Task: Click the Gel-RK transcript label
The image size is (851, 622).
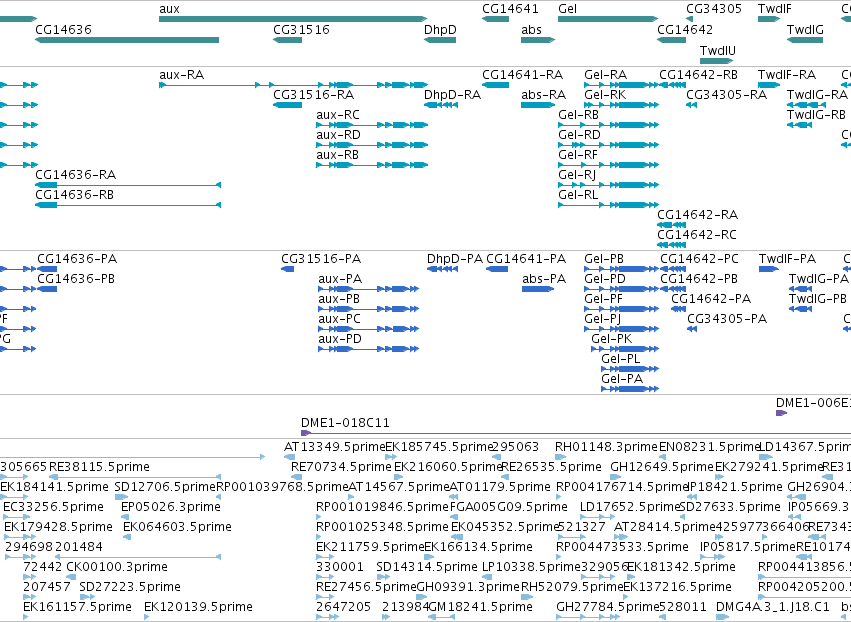Action: 605,94
